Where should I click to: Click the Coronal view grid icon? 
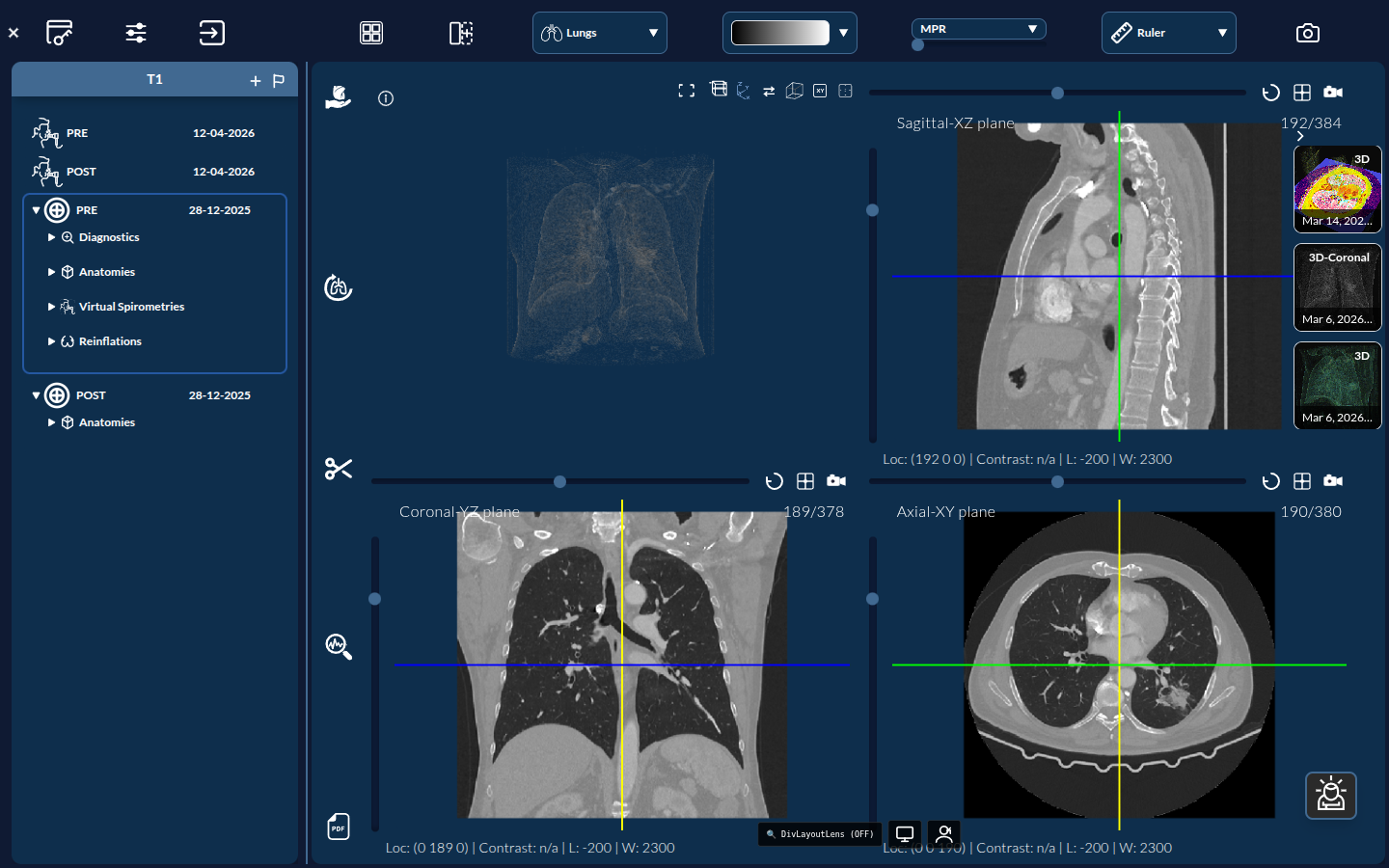[x=805, y=481]
